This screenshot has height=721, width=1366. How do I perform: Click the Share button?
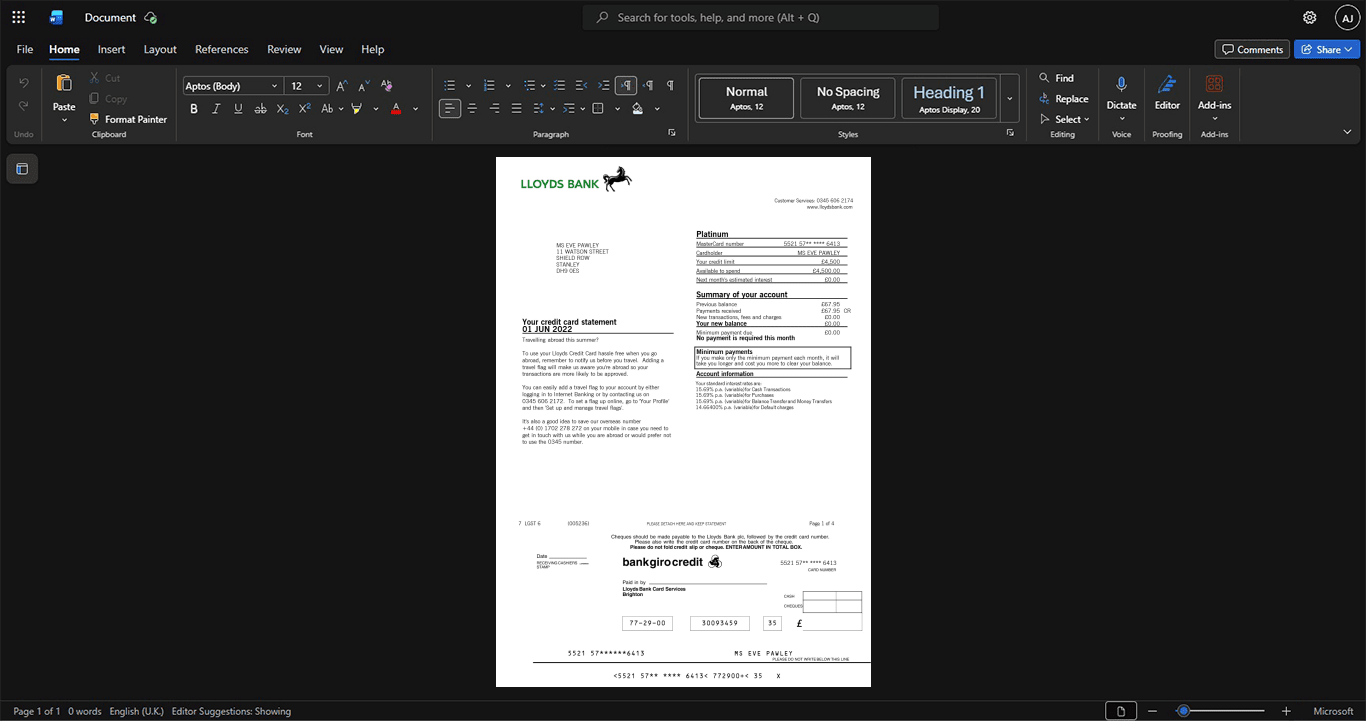[x=1327, y=49]
